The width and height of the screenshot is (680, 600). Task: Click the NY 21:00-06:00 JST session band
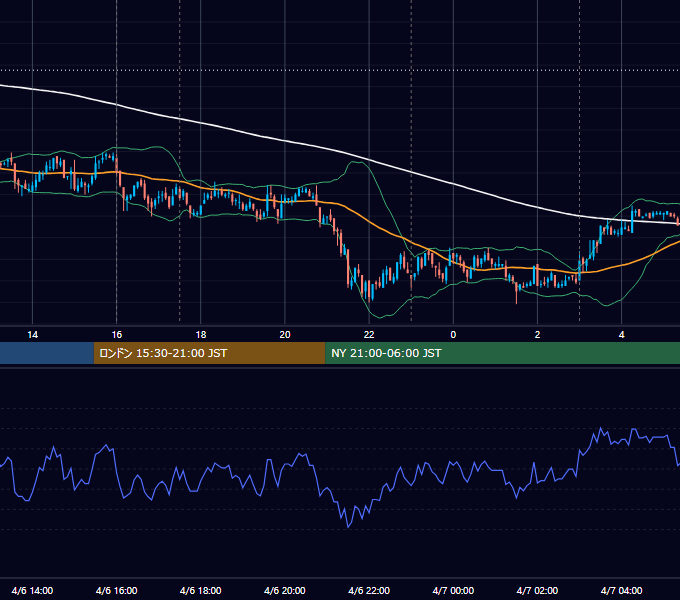503,353
